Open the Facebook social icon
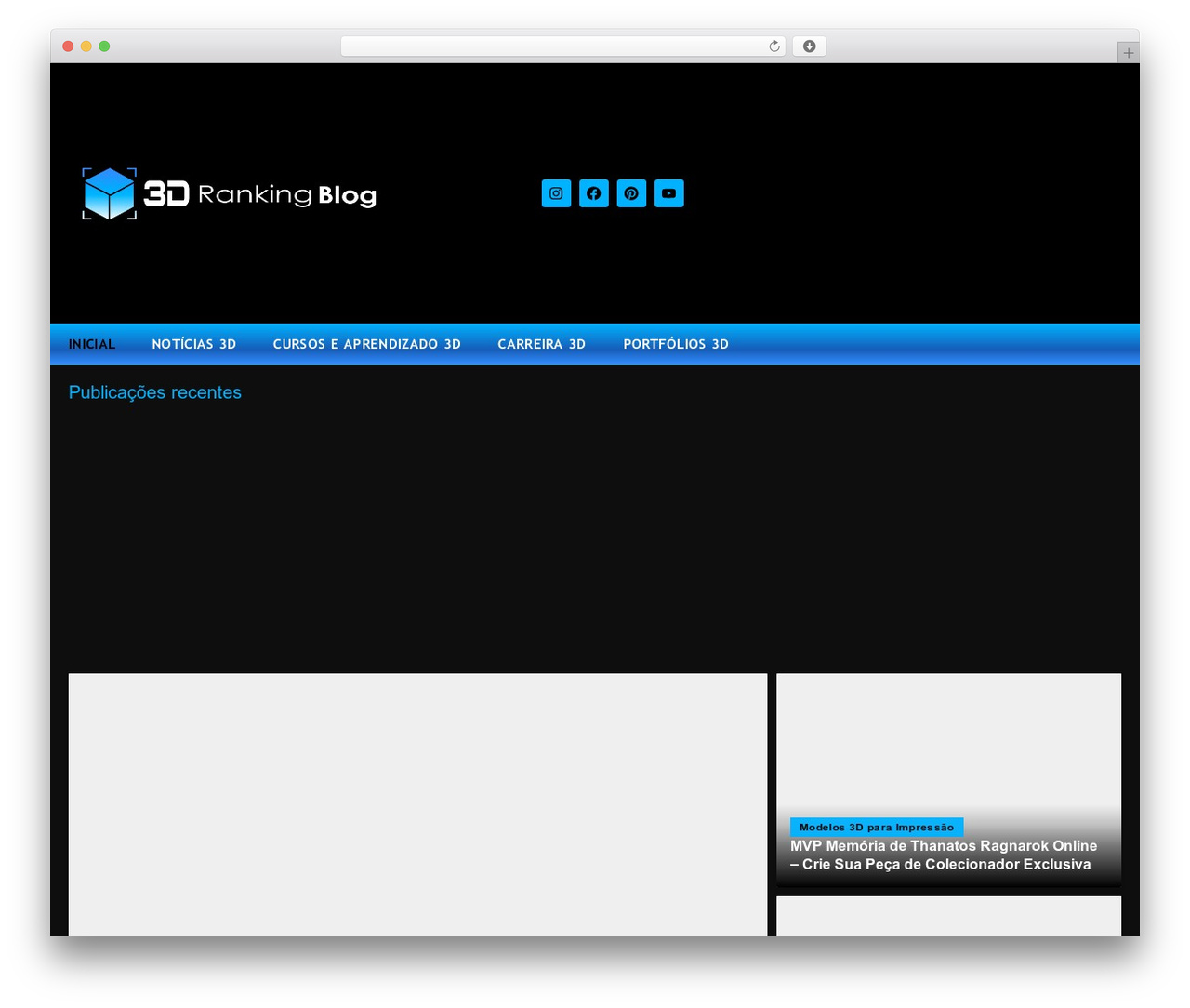Viewport: 1190px width, 1008px height. tap(594, 193)
